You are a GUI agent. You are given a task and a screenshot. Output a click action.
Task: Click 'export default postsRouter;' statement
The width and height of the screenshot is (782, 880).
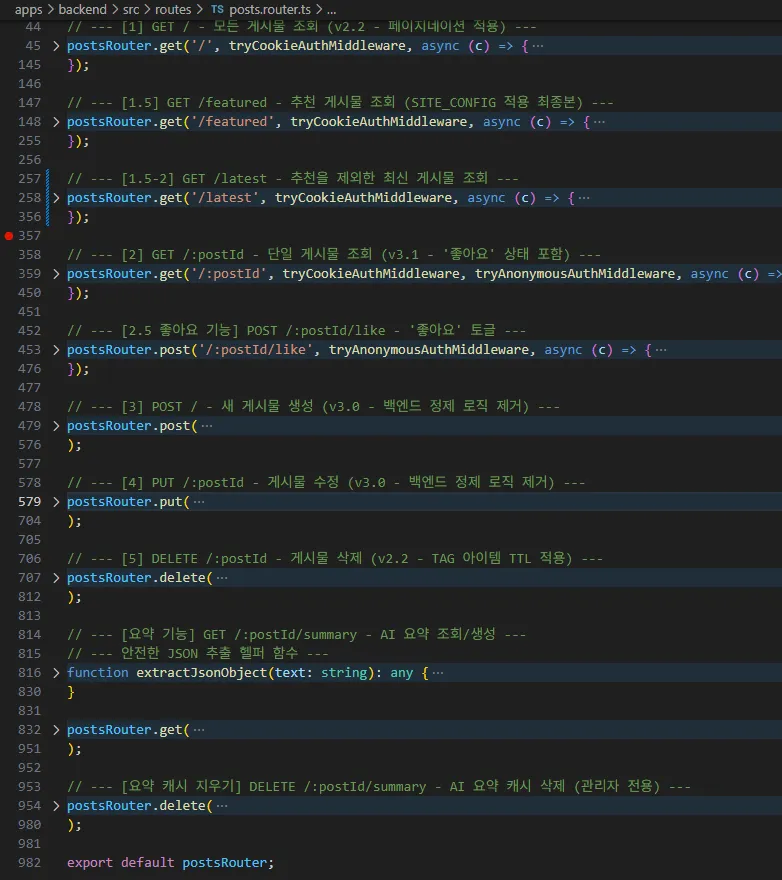click(x=170, y=863)
